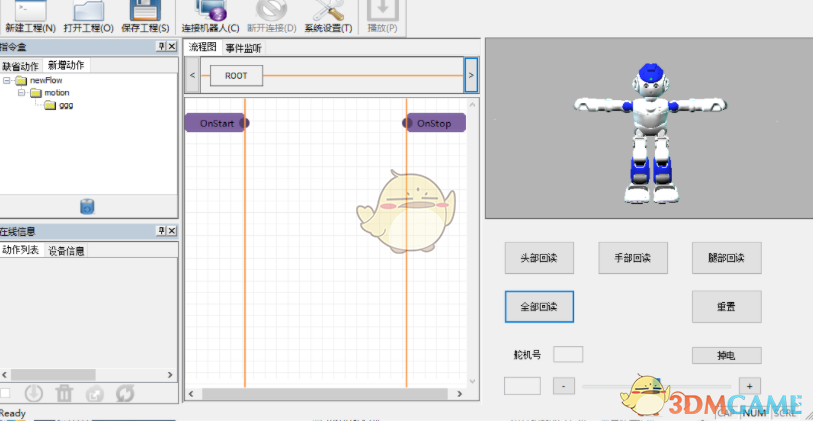Click the 重置 reset button
Viewport: 813px width, 423px height.
[x=726, y=306]
